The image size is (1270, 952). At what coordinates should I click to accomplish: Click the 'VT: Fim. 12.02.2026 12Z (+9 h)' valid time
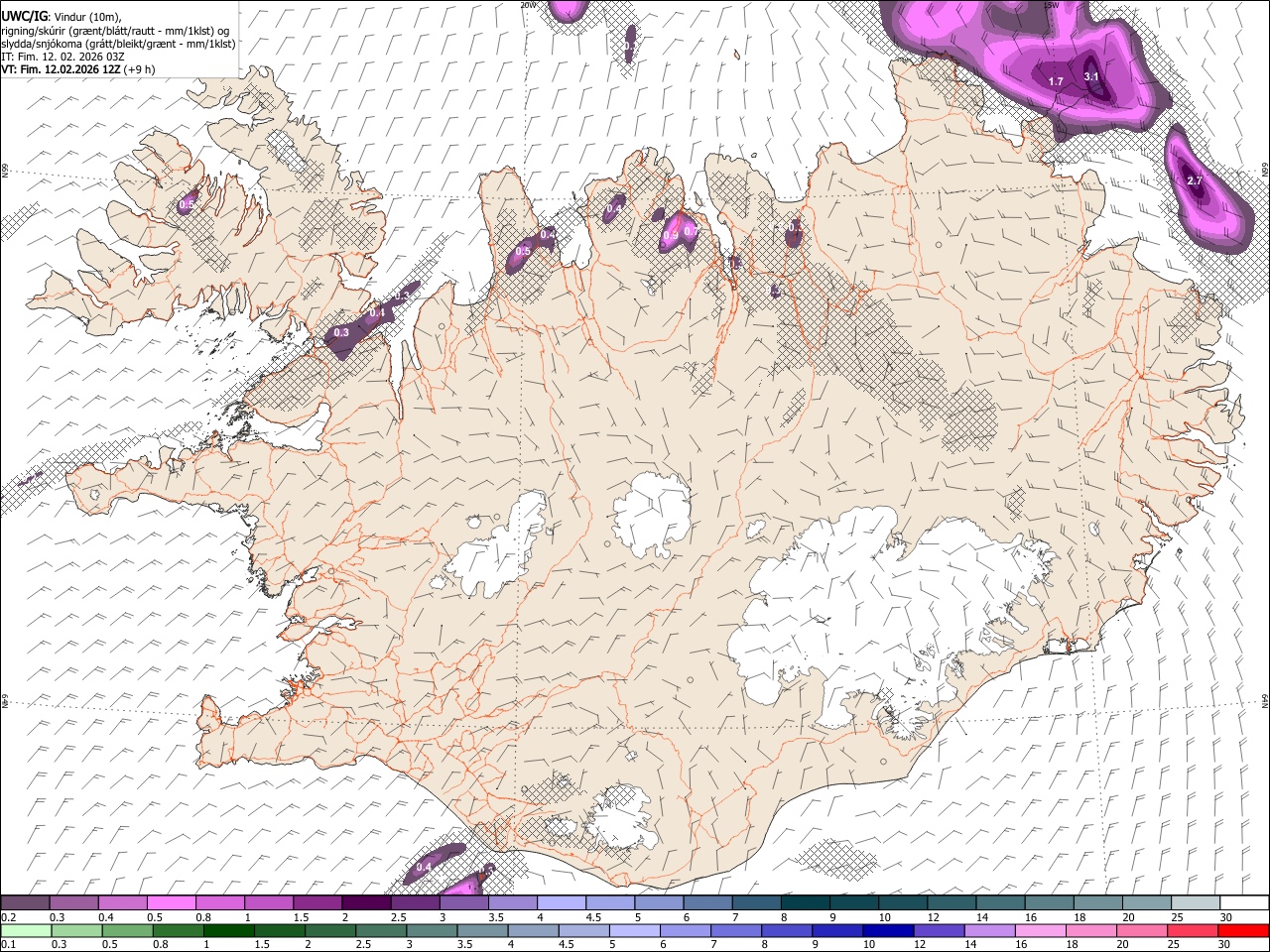[78, 69]
